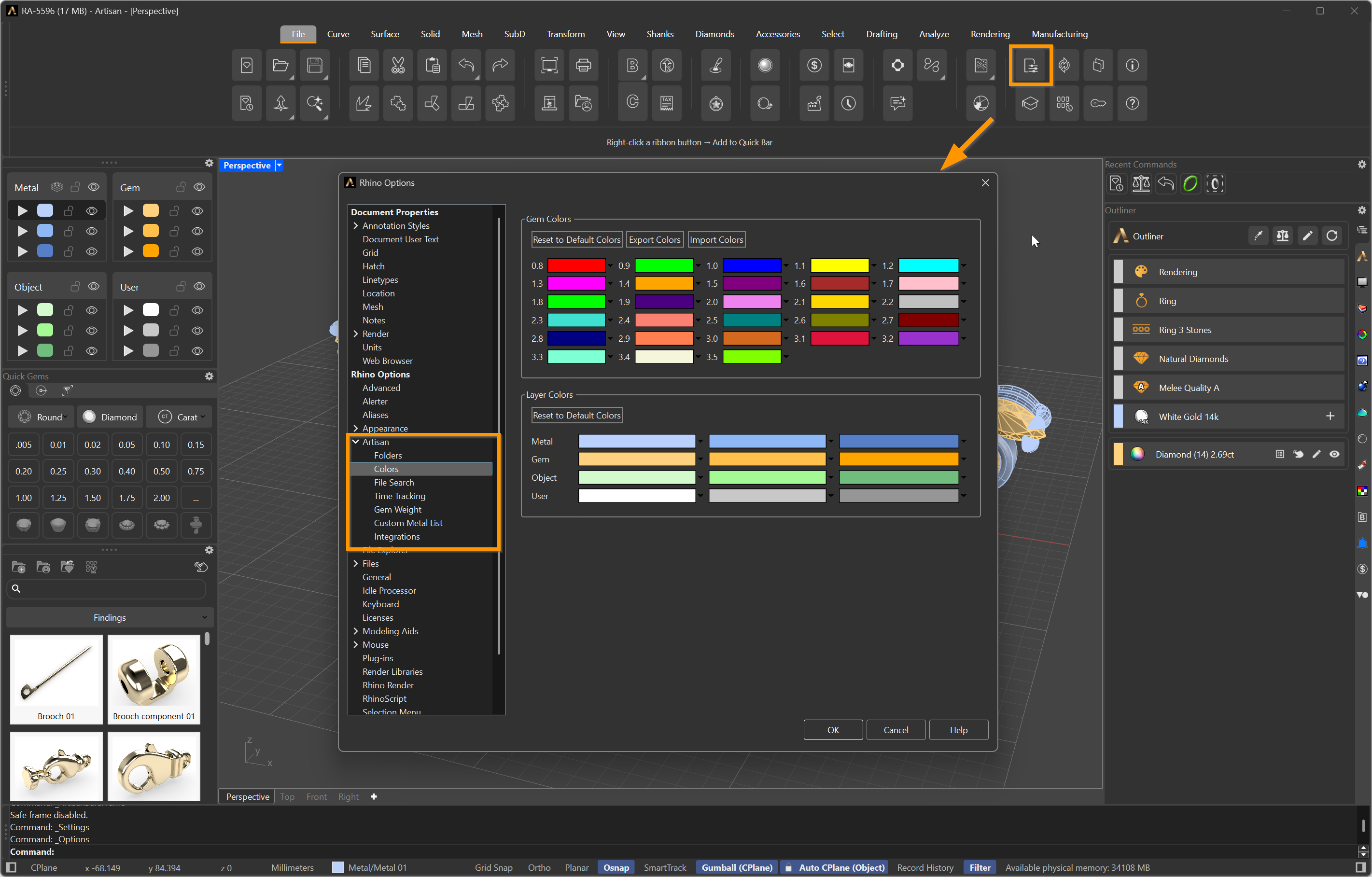The height and width of the screenshot is (877, 1372).
Task: Click the dollar sign pricing icon
Action: [814, 66]
